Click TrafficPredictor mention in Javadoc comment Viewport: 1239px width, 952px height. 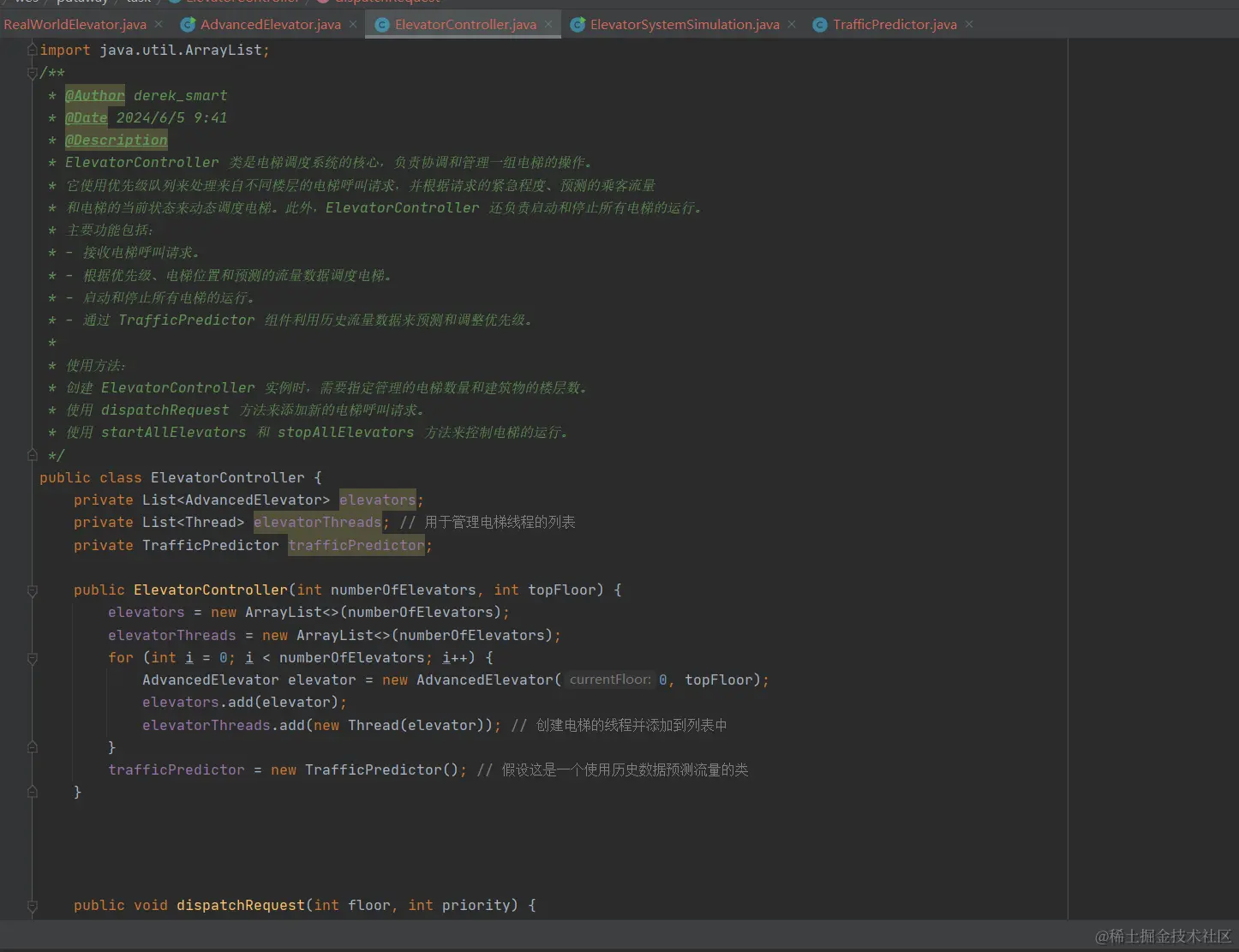[x=186, y=320]
